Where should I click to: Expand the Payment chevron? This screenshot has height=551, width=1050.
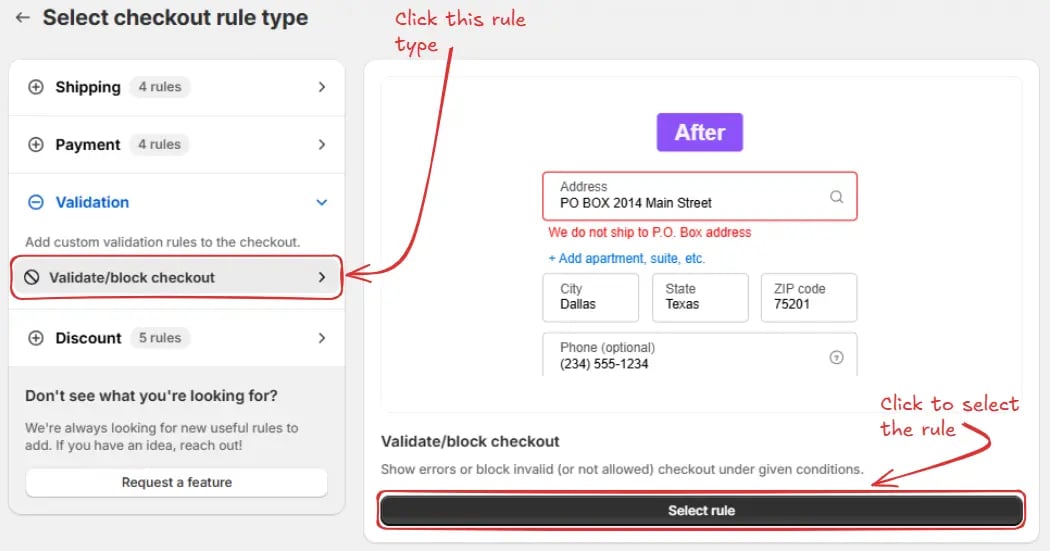322,145
